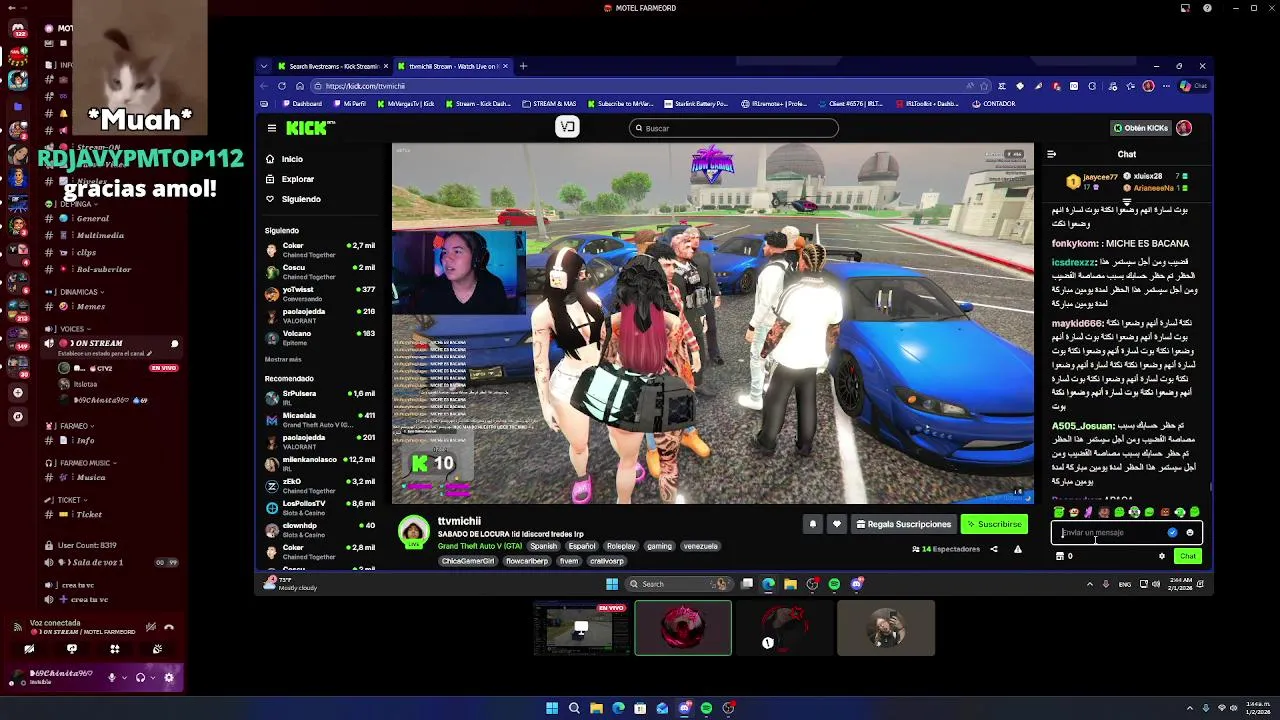This screenshot has width=1280, height=720.
Task: Open Siguiendo in Kick sidebar
Action: point(301,199)
